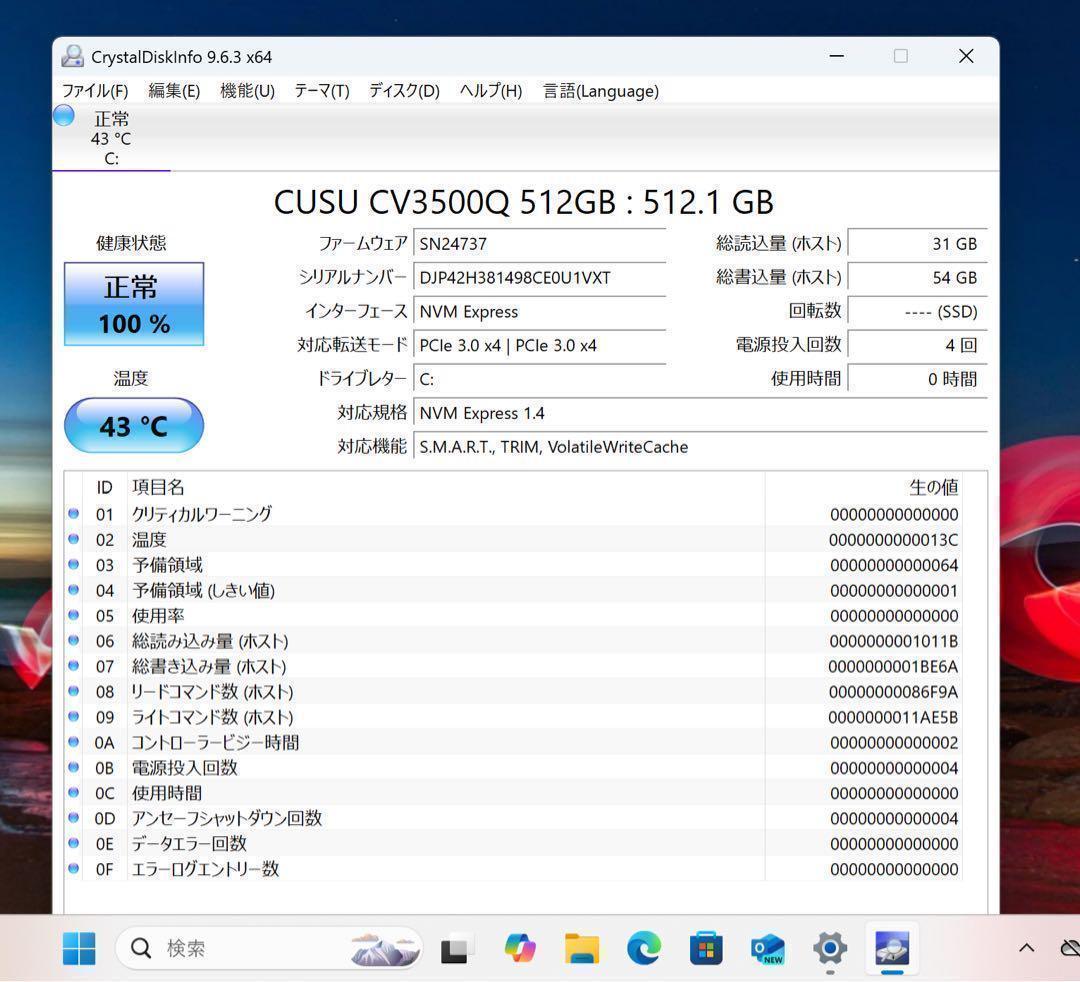Click the power-on count value 4 回

(917, 345)
